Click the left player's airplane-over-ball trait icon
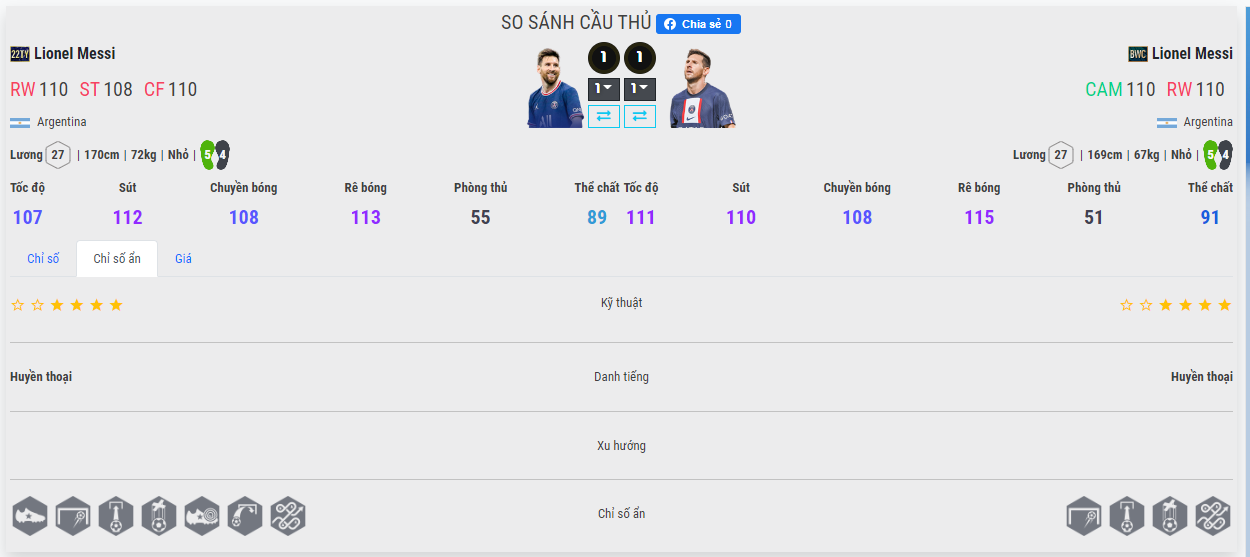1250x557 pixels. tap(159, 516)
